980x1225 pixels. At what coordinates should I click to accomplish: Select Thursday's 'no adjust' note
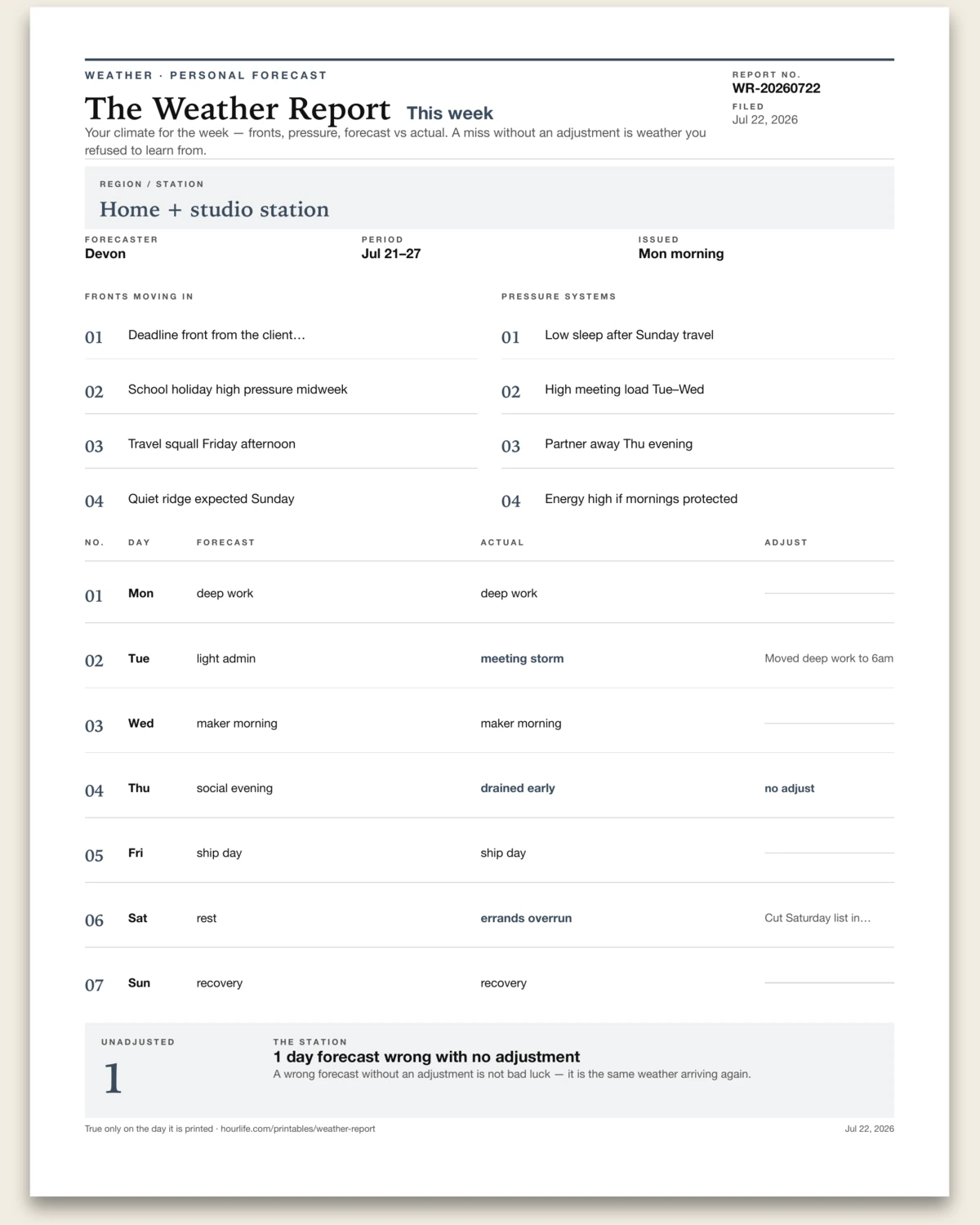click(x=789, y=788)
